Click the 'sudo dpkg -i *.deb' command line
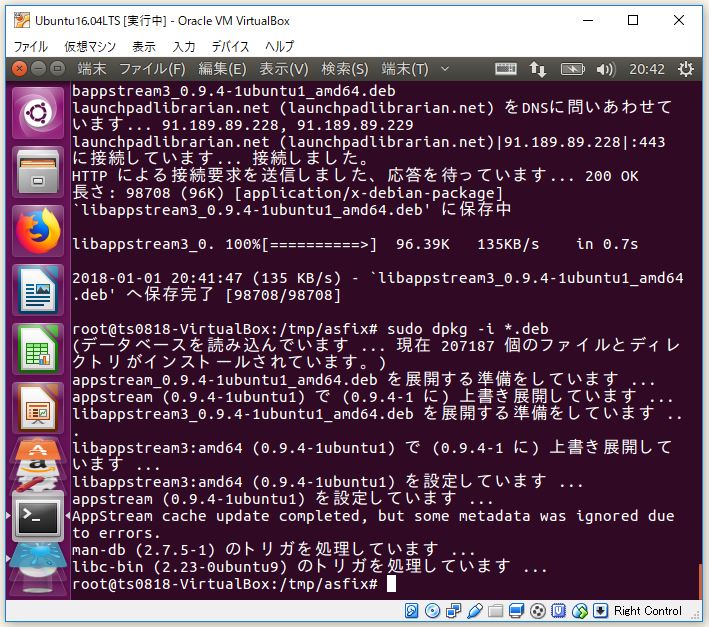The width and height of the screenshot is (709, 627). 468,329
